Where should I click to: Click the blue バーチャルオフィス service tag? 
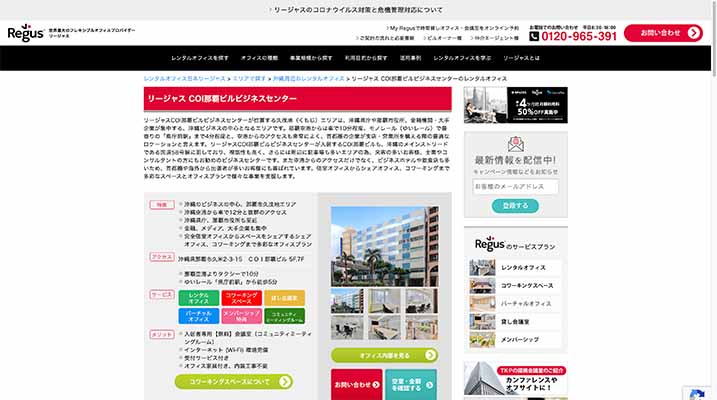click(198, 316)
